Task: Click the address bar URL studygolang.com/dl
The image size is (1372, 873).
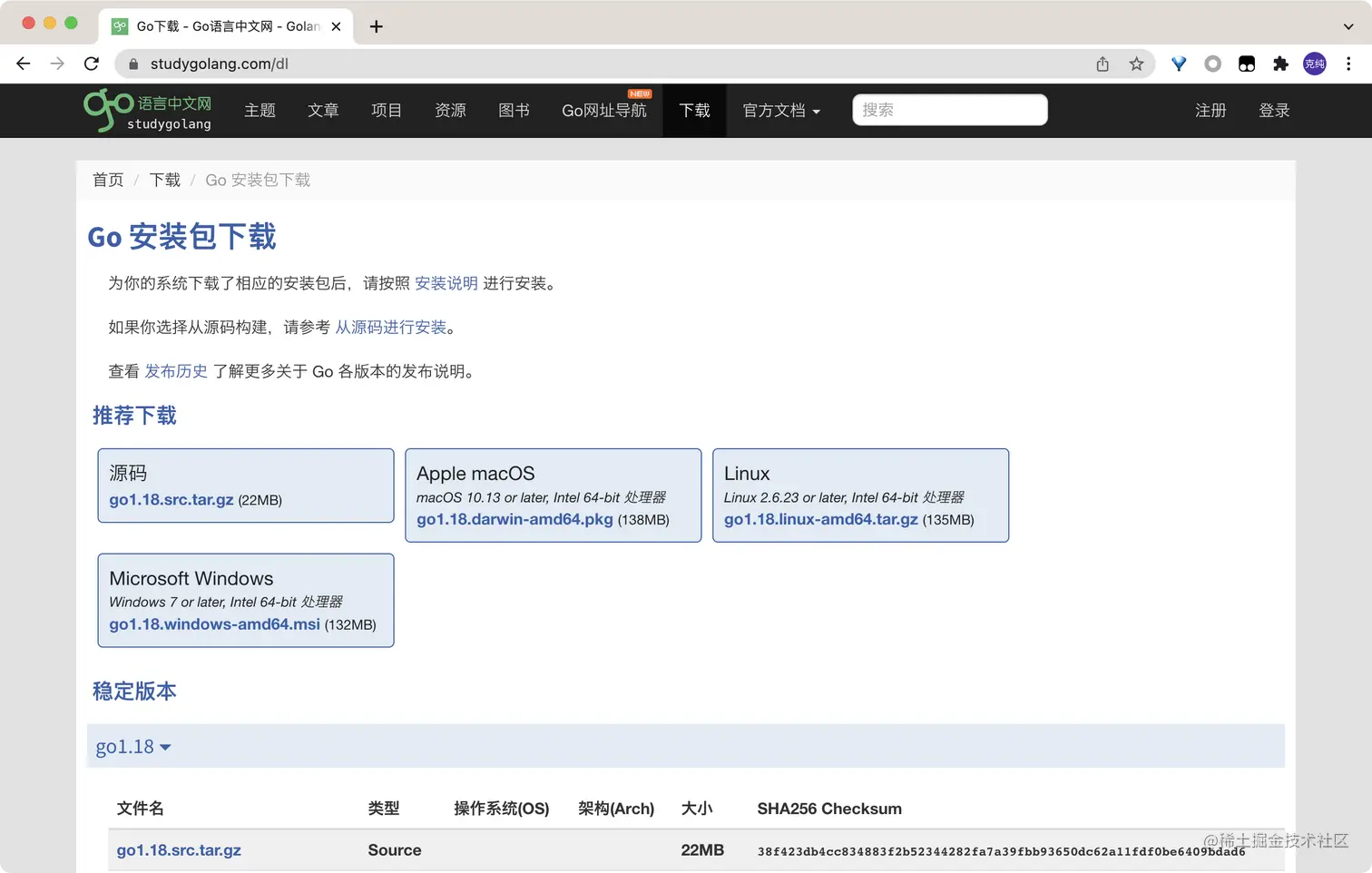Action: click(220, 64)
